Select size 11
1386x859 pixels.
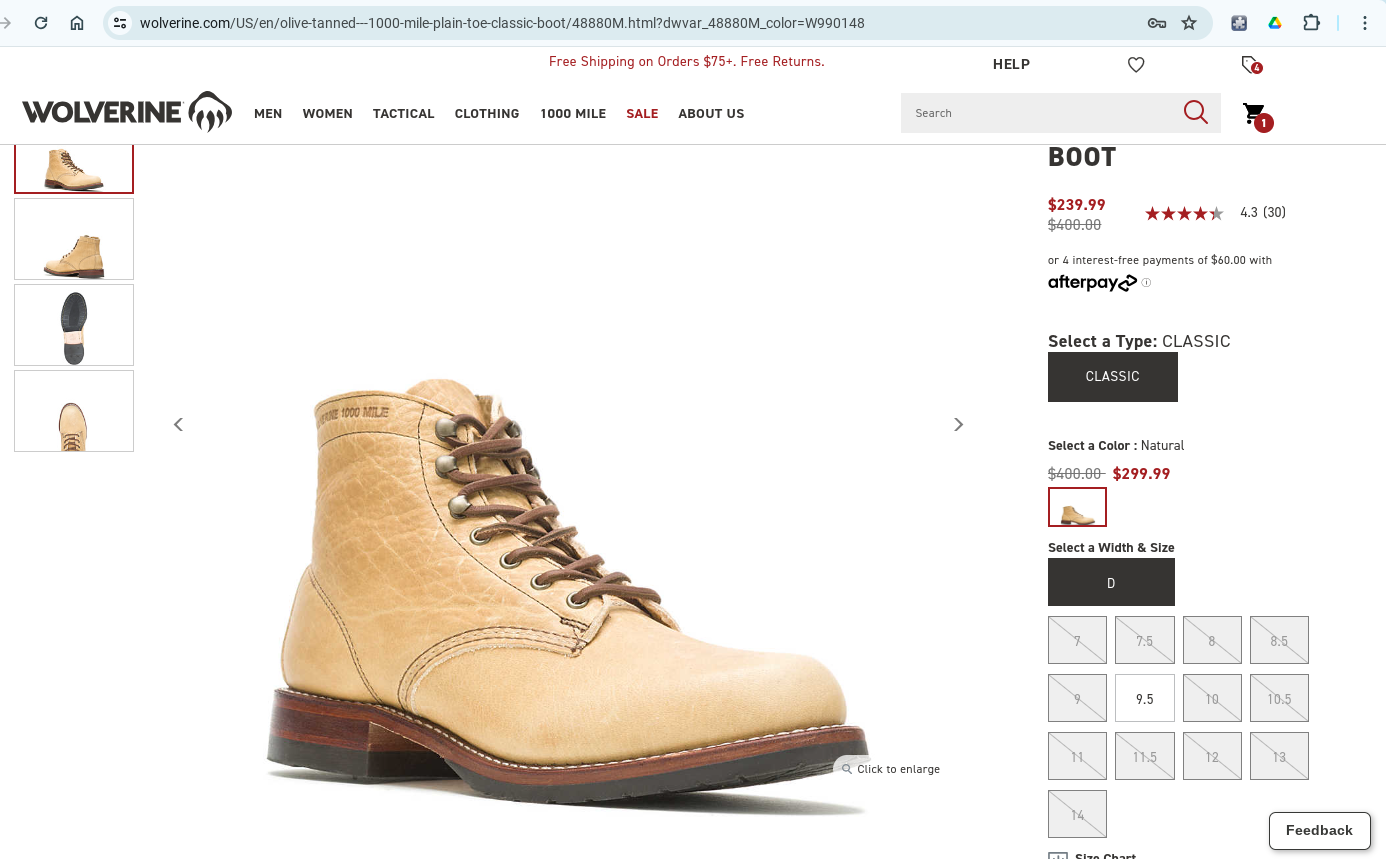[x=1077, y=756]
